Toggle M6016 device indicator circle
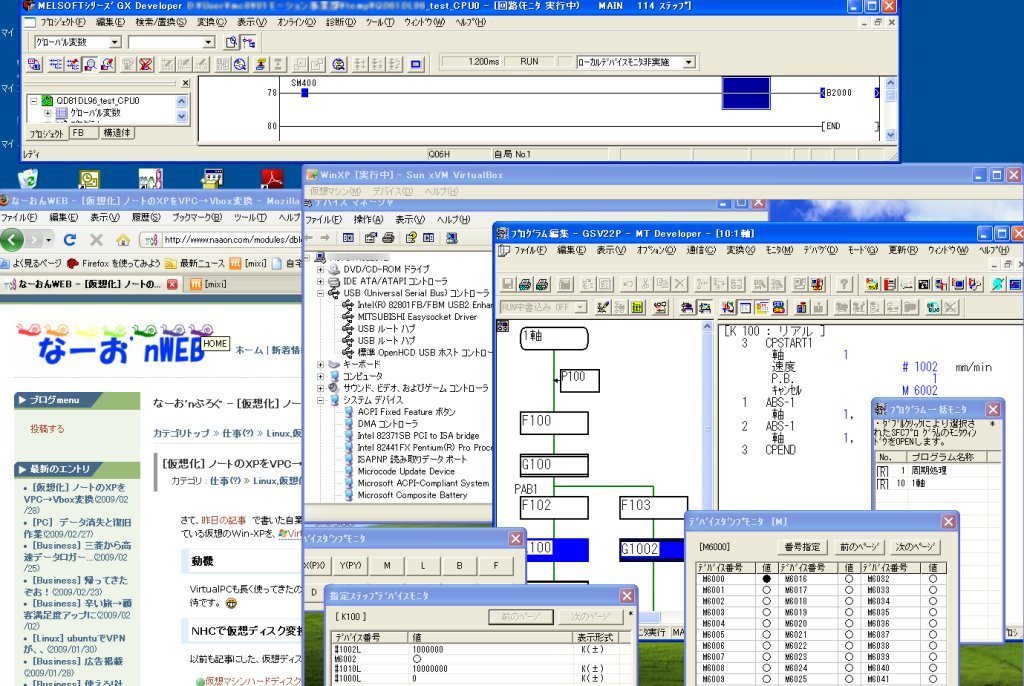 pos(850,579)
